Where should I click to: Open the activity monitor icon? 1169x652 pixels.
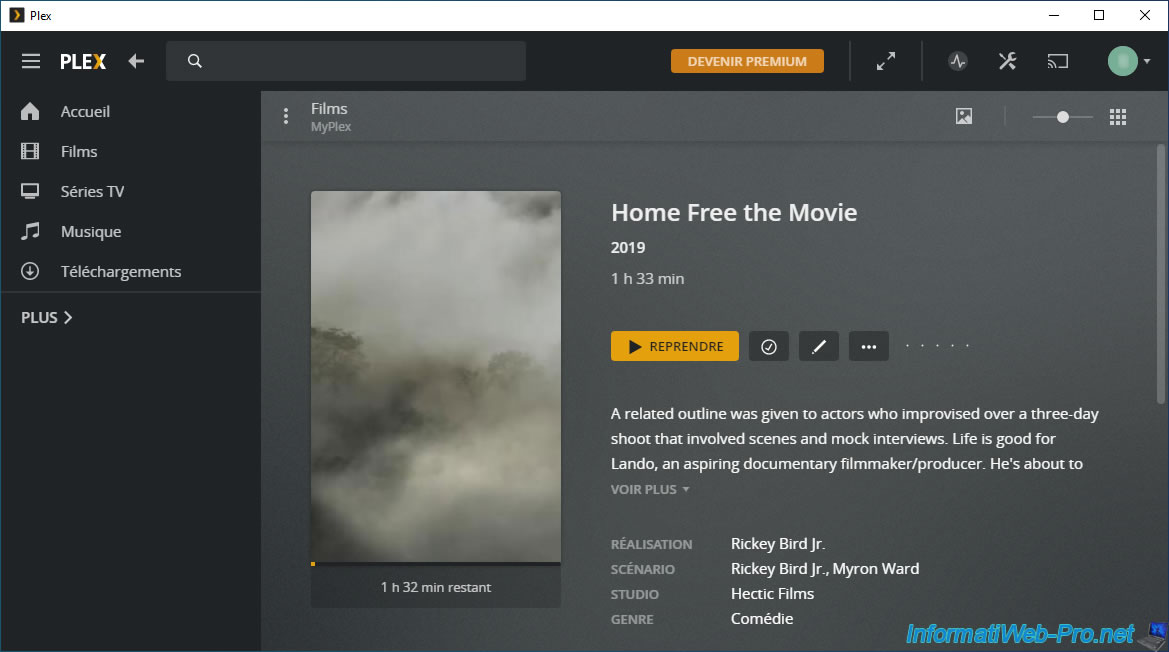click(958, 61)
